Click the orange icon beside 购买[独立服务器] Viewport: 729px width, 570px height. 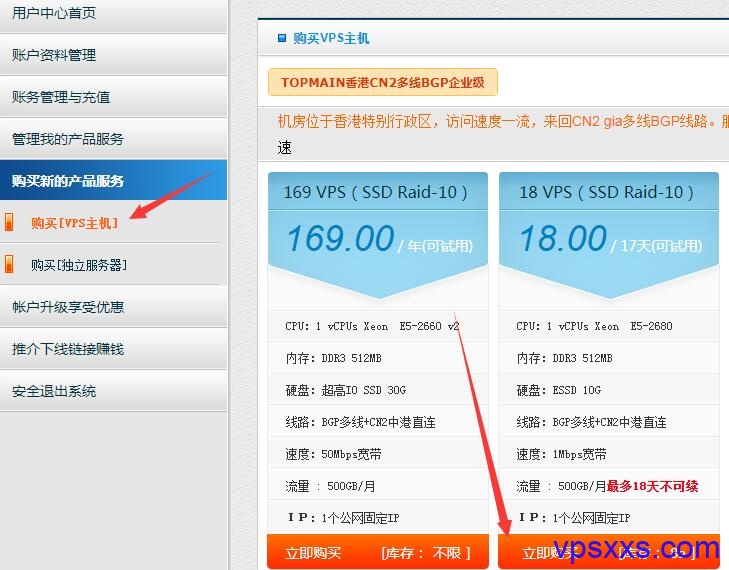(10, 265)
